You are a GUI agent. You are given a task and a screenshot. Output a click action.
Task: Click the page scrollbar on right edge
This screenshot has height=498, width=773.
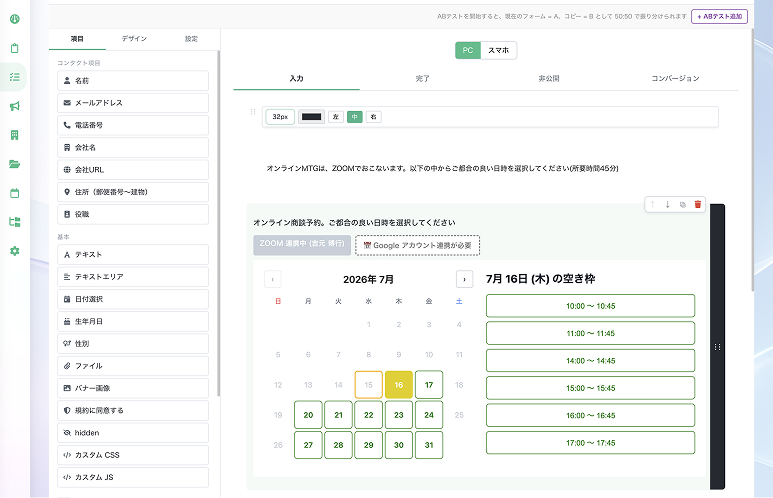[x=752, y=159]
